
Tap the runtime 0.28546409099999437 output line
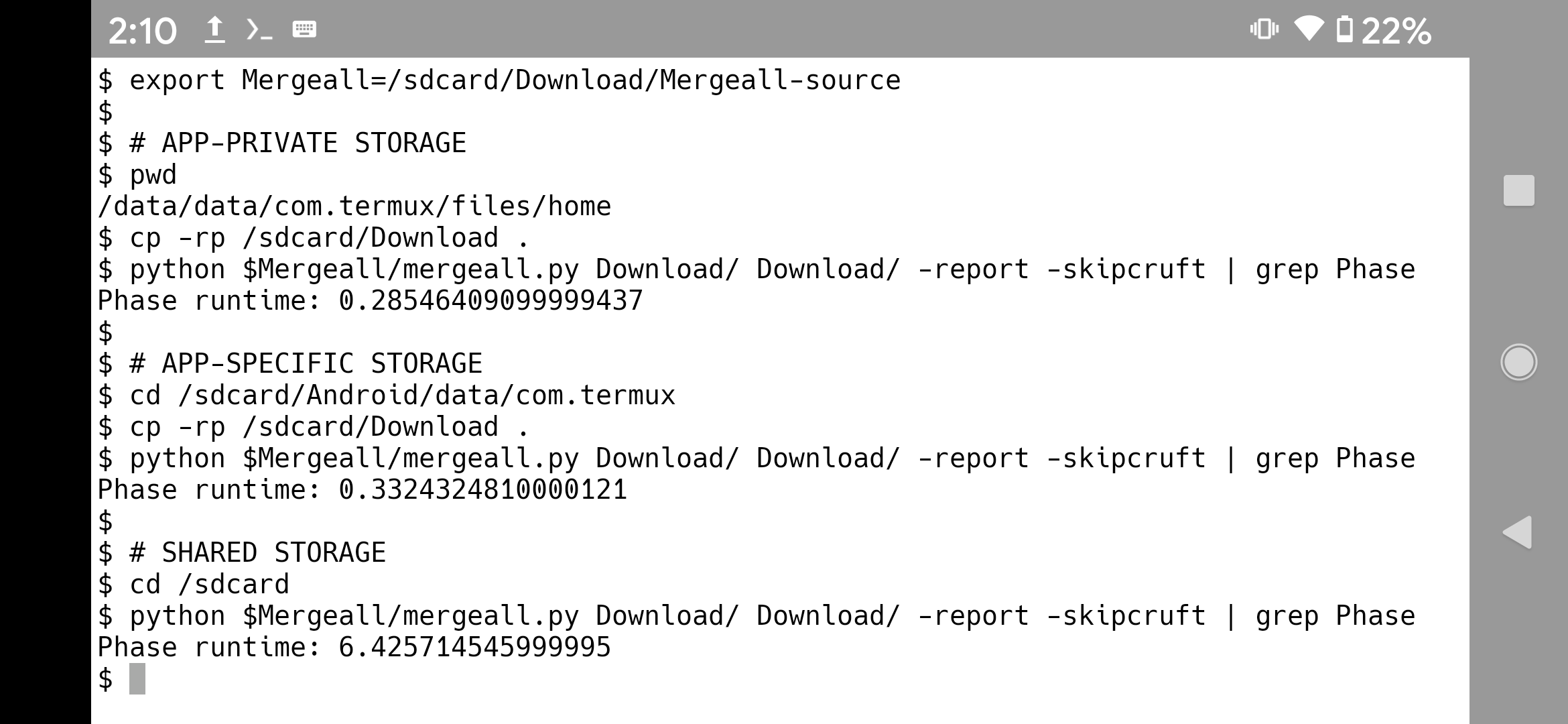371,301
